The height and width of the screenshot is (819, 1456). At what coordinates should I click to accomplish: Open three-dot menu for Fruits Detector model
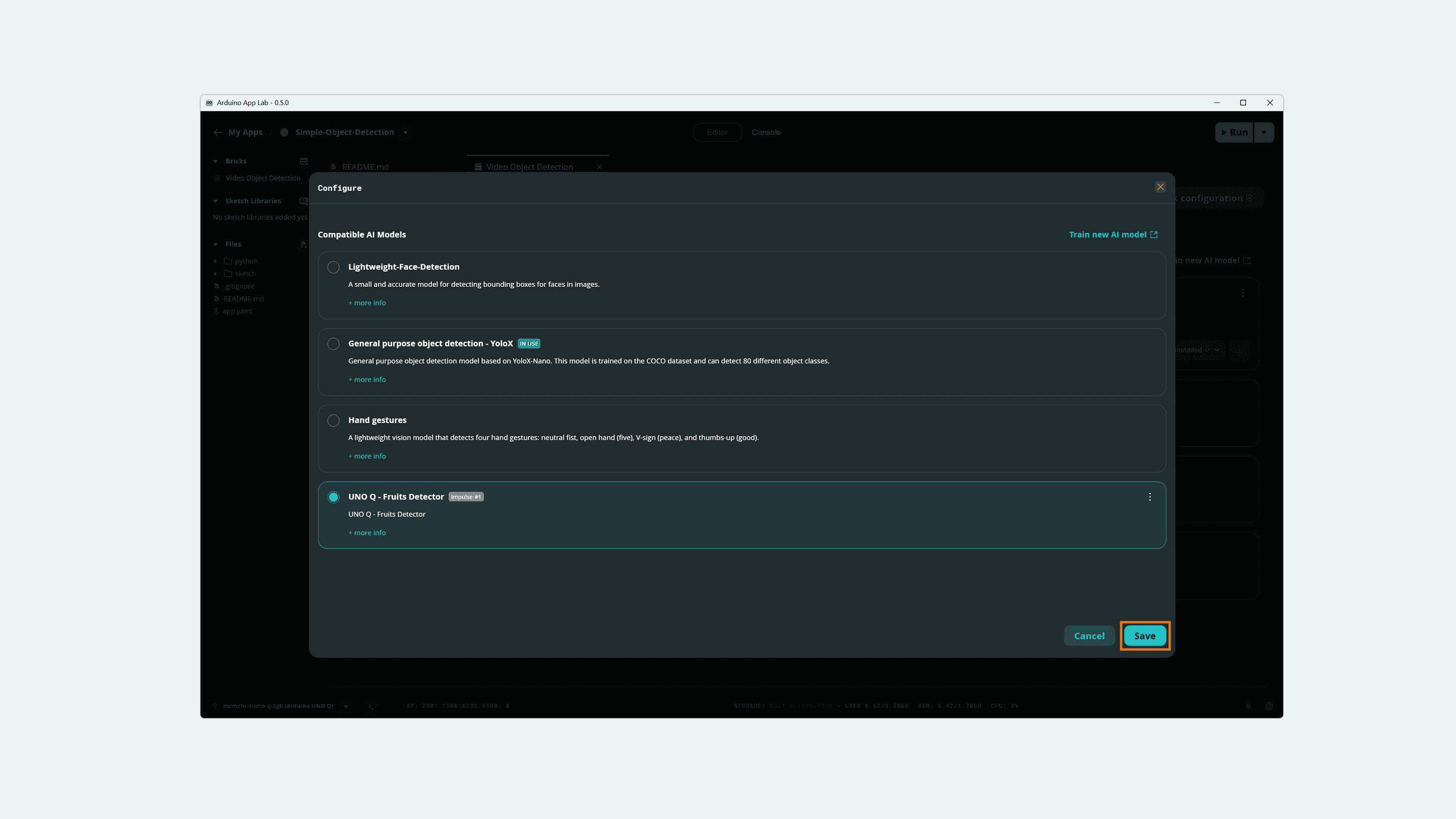[x=1150, y=497]
